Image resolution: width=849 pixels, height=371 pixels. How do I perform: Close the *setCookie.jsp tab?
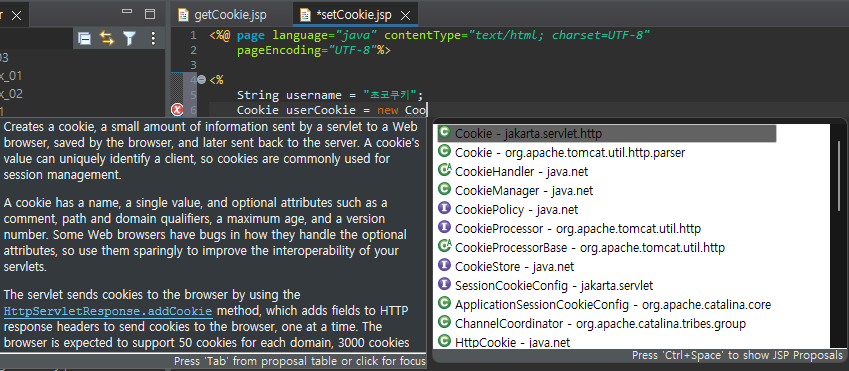tap(405, 15)
